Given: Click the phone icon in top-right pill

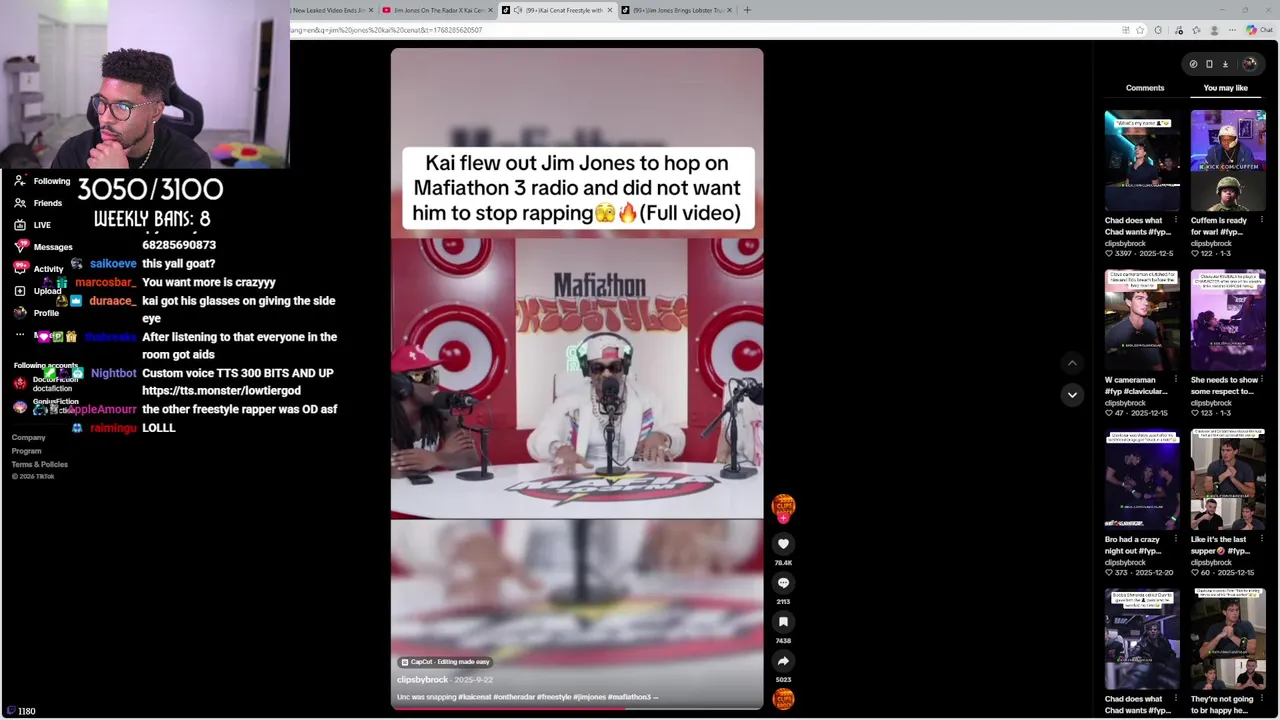Looking at the screenshot, I should point(1209,64).
